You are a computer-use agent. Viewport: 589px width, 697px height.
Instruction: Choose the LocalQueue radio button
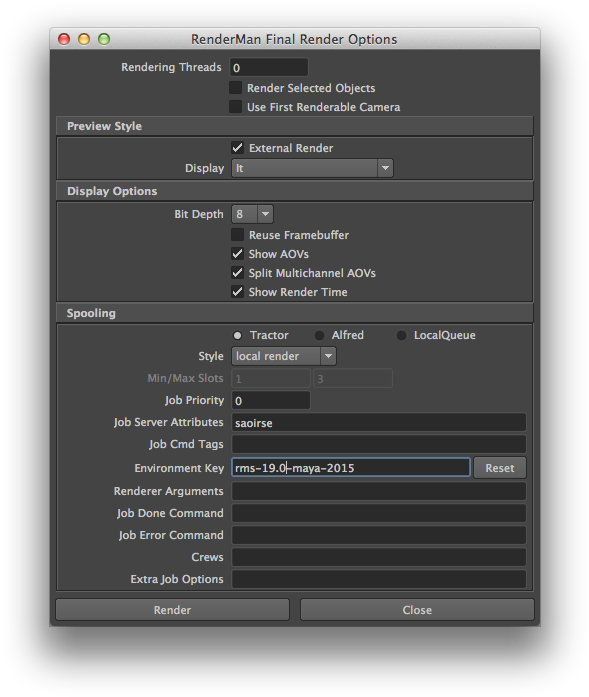tap(401, 335)
